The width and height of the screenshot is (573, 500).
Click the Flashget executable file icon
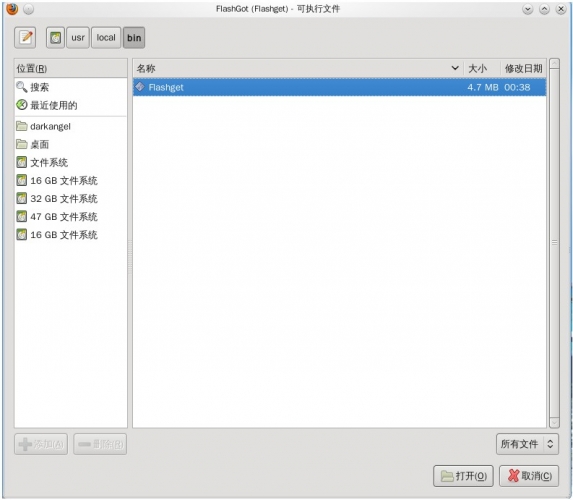[140, 87]
